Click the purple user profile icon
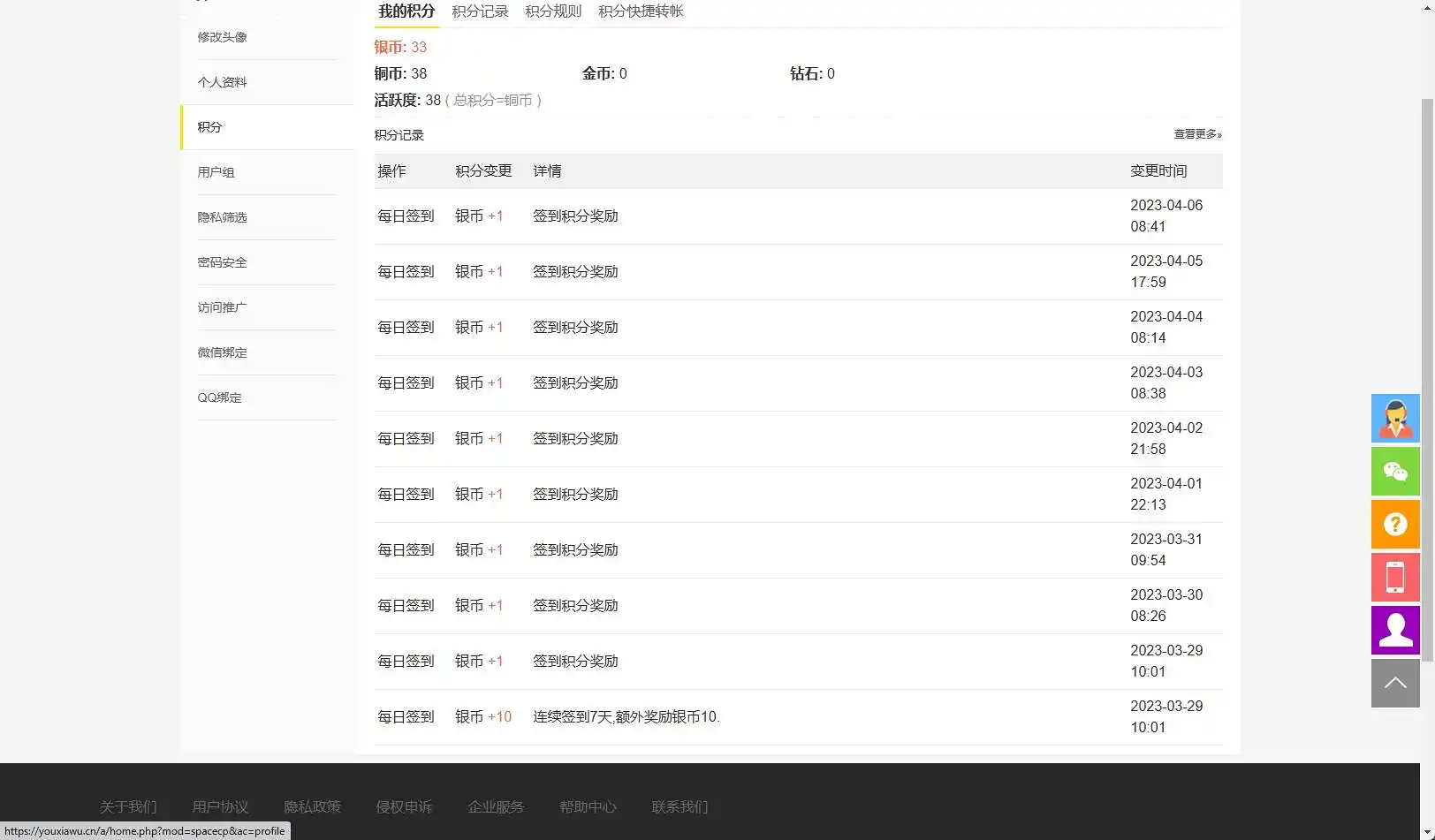The width and height of the screenshot is (1435, 840). (1395, 630)
